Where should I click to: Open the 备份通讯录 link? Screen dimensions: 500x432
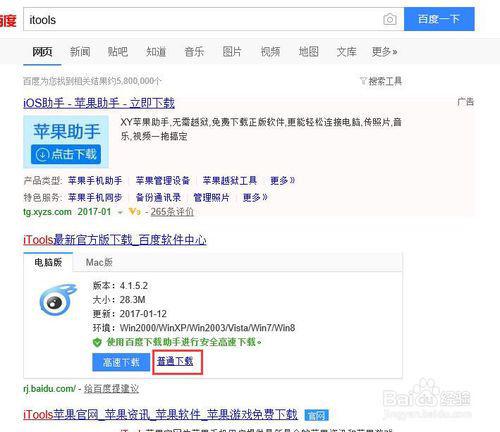(158, 197)
